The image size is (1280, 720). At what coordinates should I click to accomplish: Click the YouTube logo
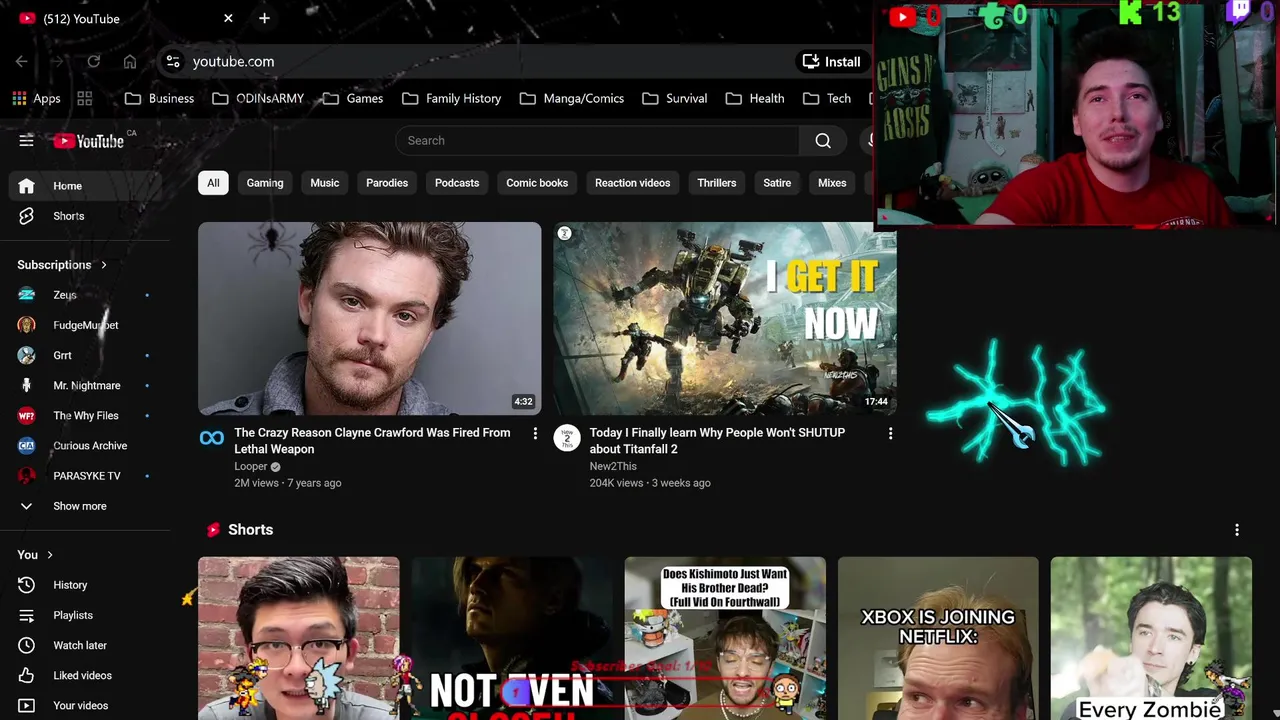(x=89, y=141)
